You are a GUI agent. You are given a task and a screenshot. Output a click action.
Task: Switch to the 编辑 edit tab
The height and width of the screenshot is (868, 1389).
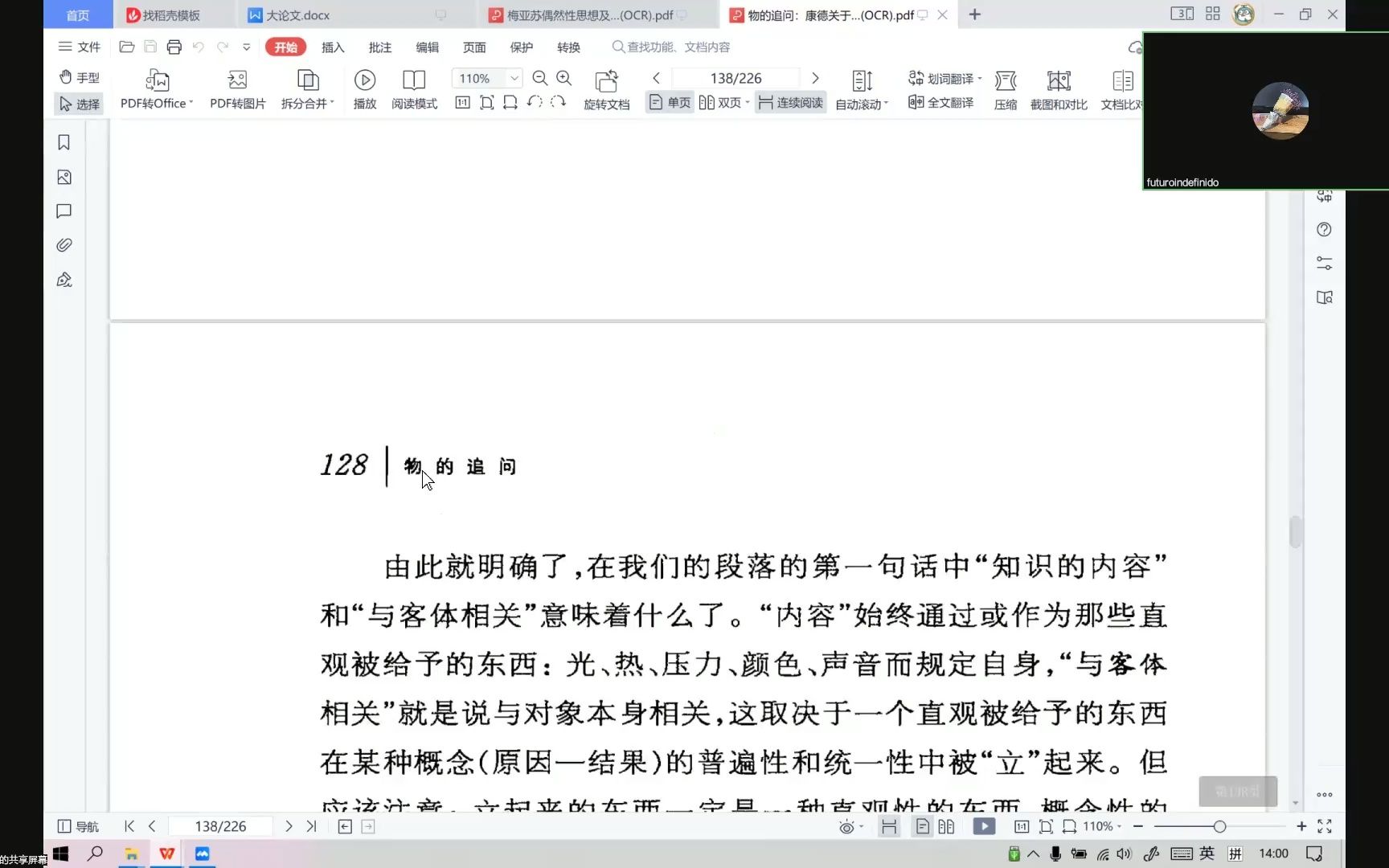pyautogui.click(x=427, y=47)
